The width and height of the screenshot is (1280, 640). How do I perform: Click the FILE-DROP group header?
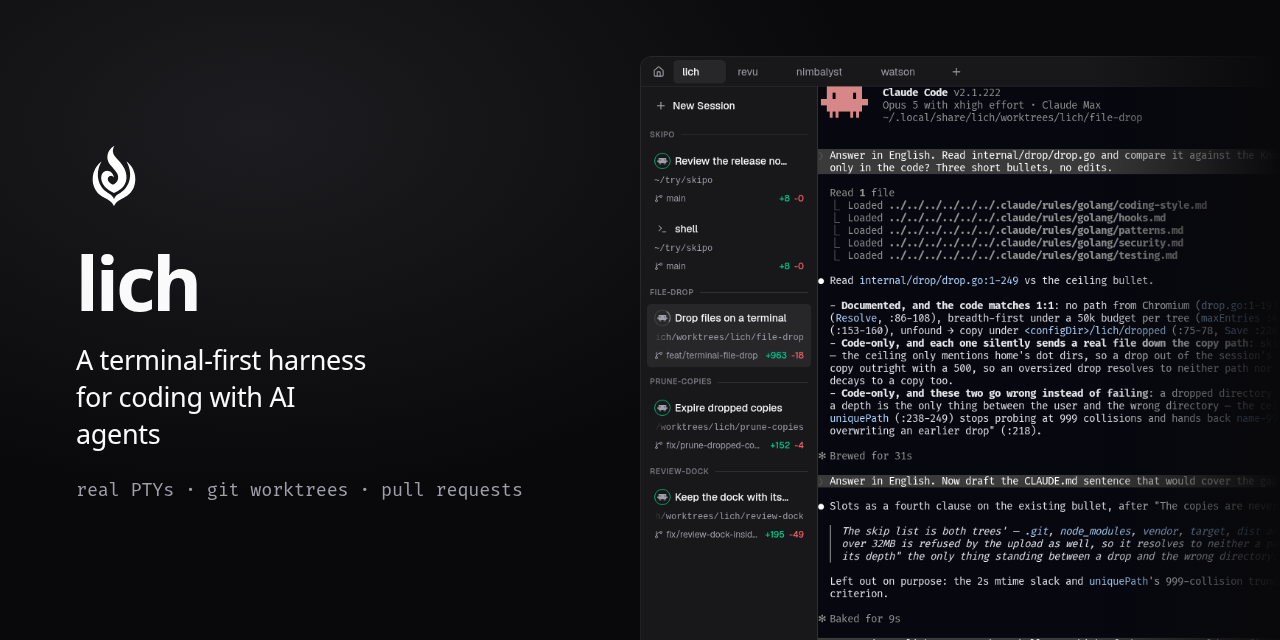pyautogui.click(x=671, y=292)
